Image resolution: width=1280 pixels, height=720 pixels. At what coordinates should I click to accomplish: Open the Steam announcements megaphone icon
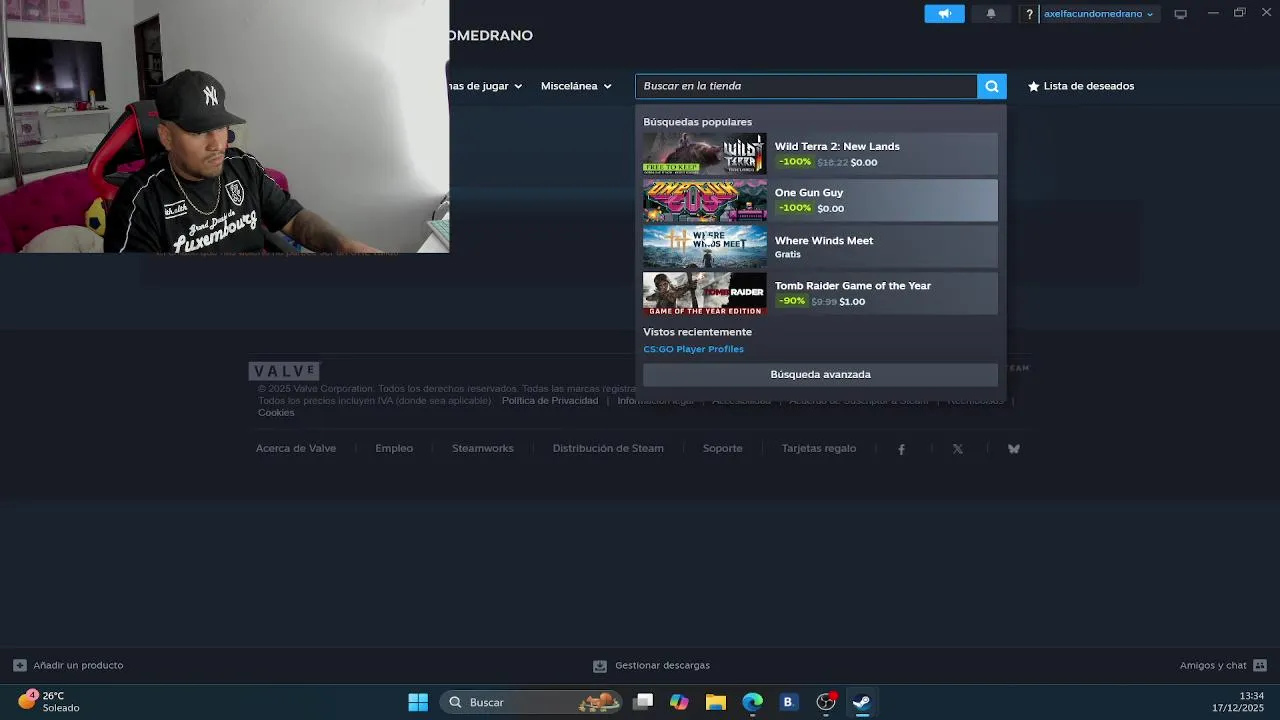(944, 14)
